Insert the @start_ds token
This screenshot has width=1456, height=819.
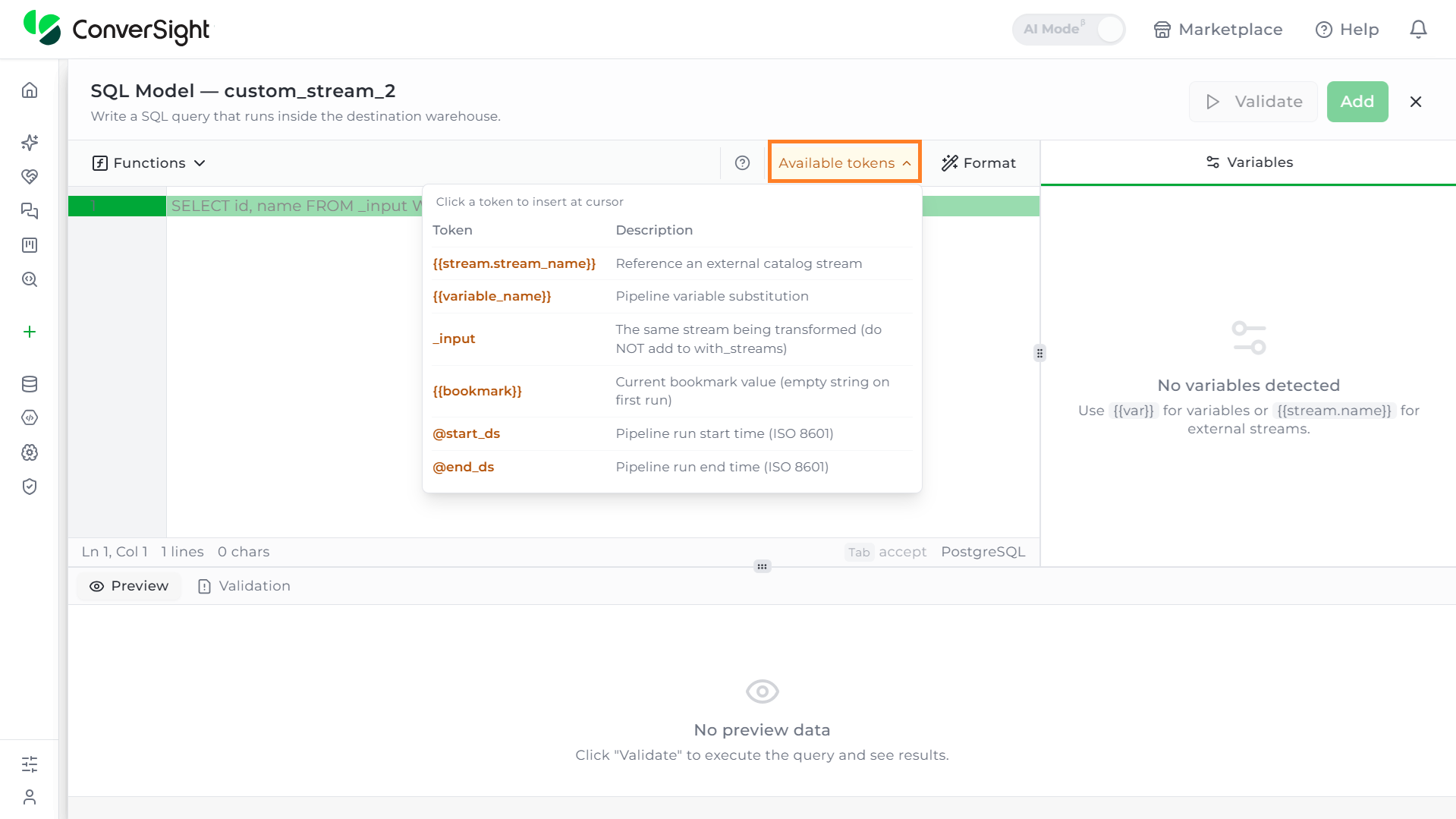tap(466, 433)
